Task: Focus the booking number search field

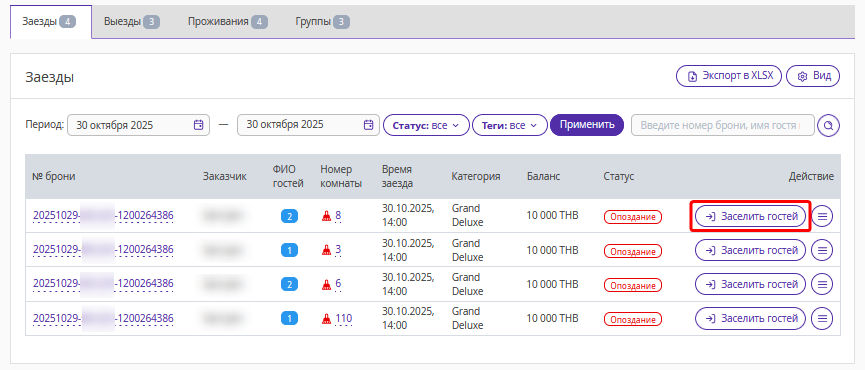Action: 723,125
